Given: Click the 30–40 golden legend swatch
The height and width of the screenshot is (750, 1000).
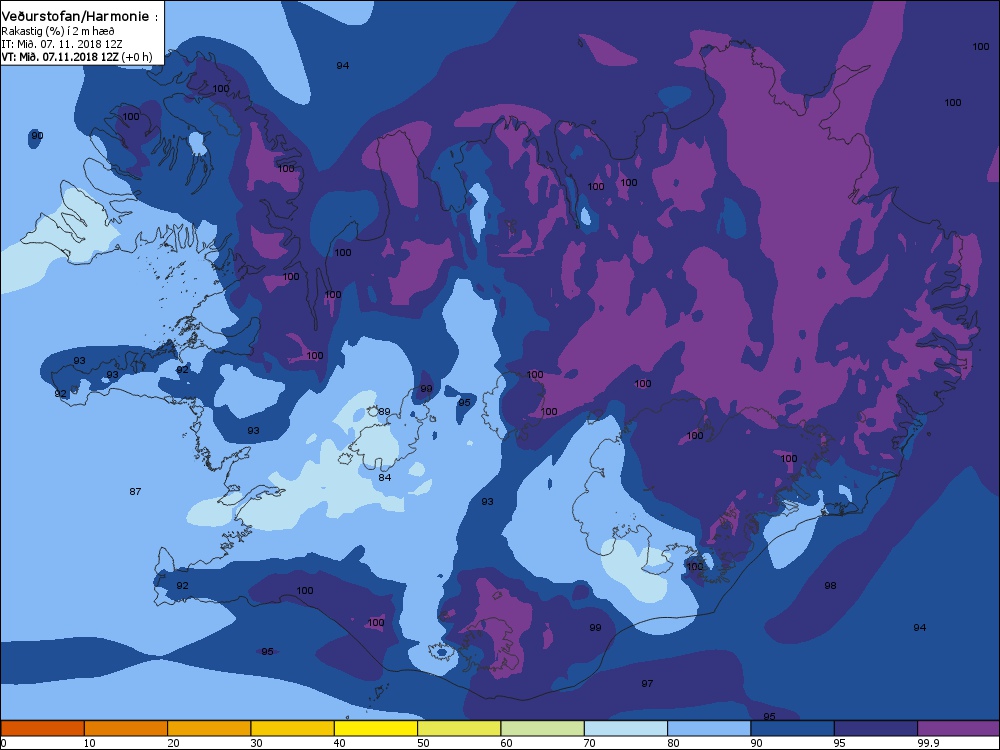Looking at the screenshot, I should (293, 728).
